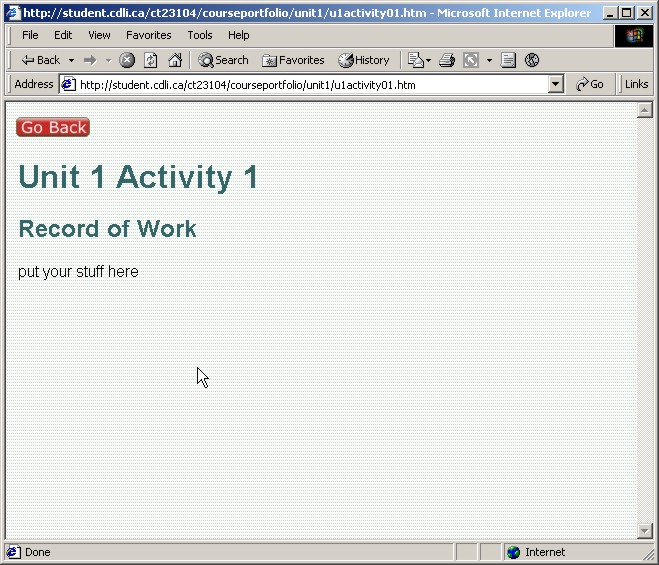This screenshot has height=565, width=659.
Task: Click the Edit page toolbar icon
Action: click(x=471, y=61)
